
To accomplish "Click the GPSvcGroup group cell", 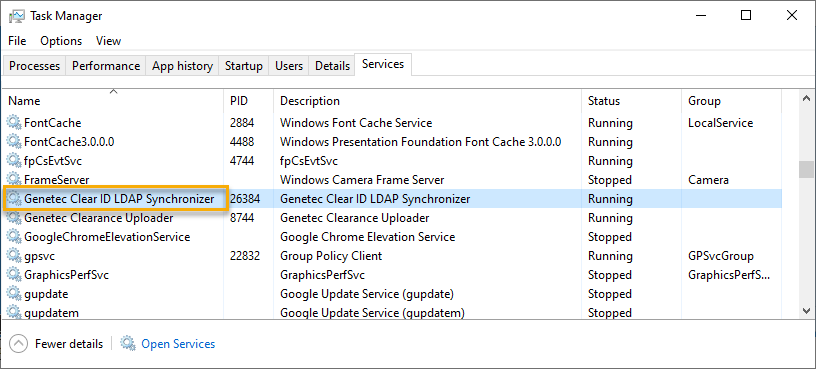I will 721,256.
